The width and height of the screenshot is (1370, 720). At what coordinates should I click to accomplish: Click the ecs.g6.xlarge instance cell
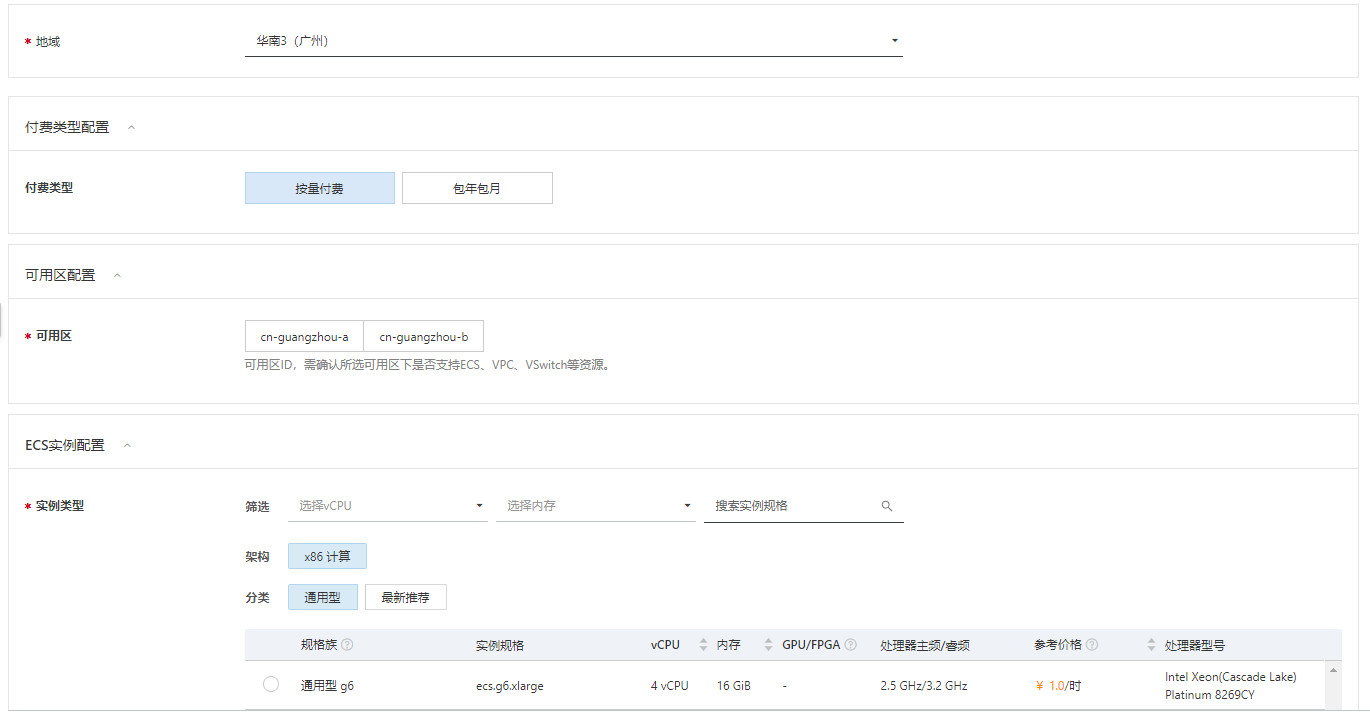click(x=510, y=686)
